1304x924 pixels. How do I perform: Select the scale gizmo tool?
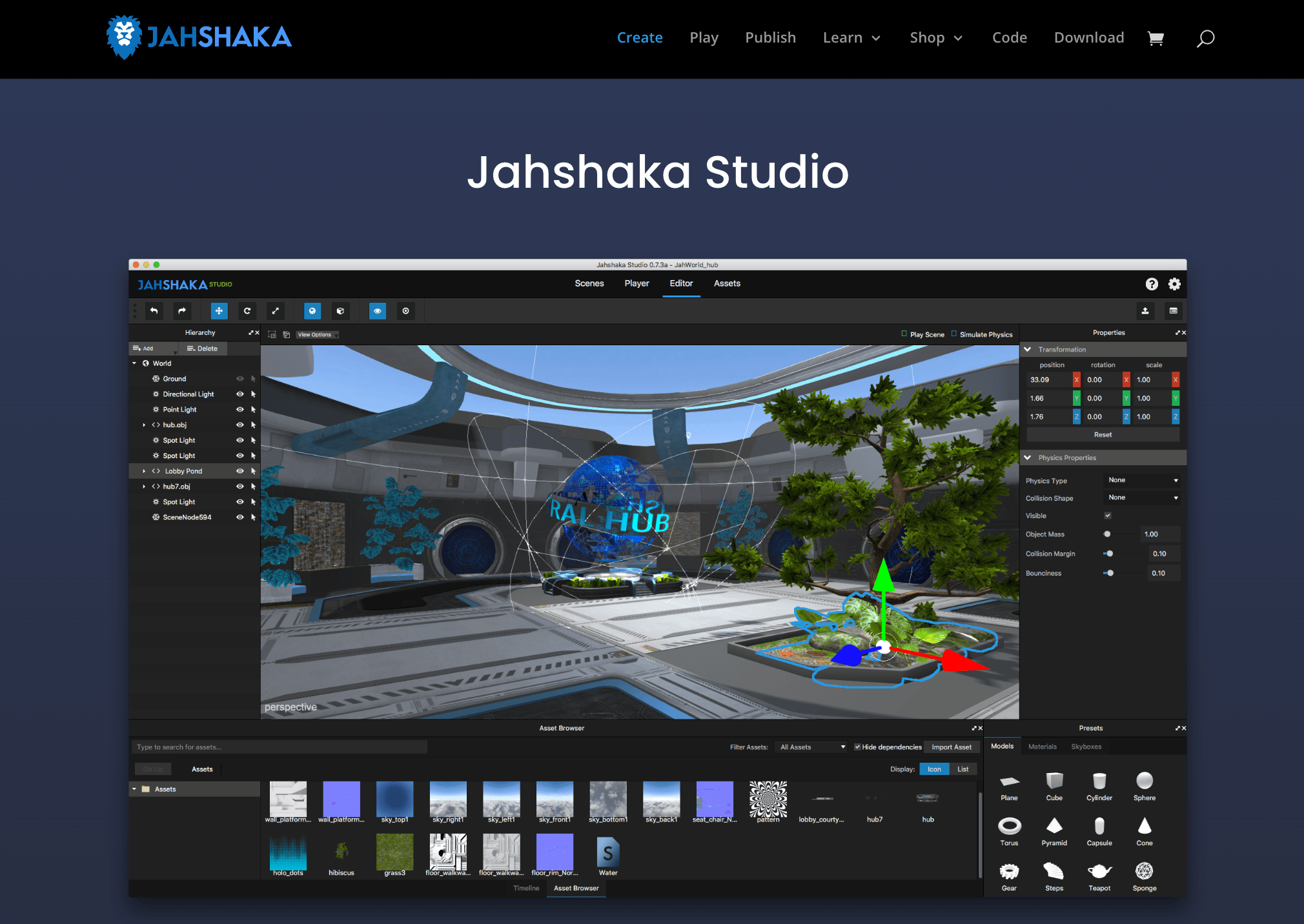(276, 311)
